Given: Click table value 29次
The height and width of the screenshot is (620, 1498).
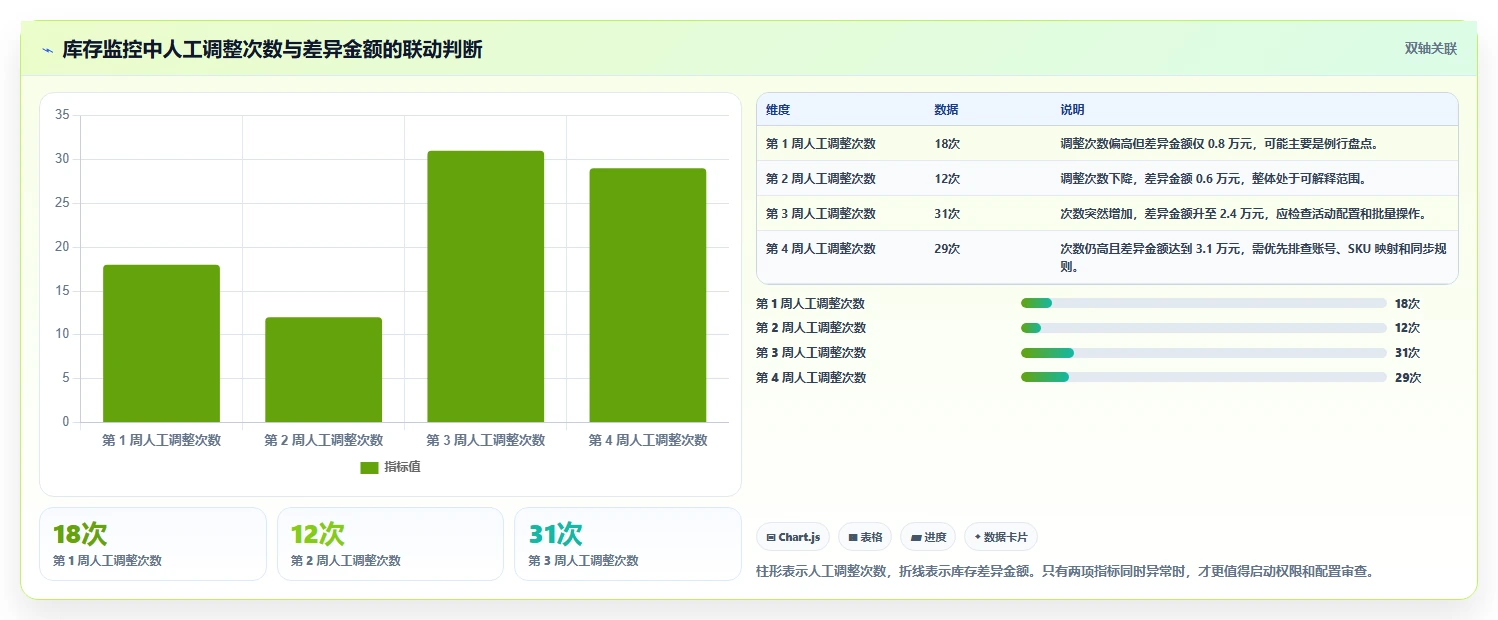Looking at the screenshot, I should tap(947, 249).
